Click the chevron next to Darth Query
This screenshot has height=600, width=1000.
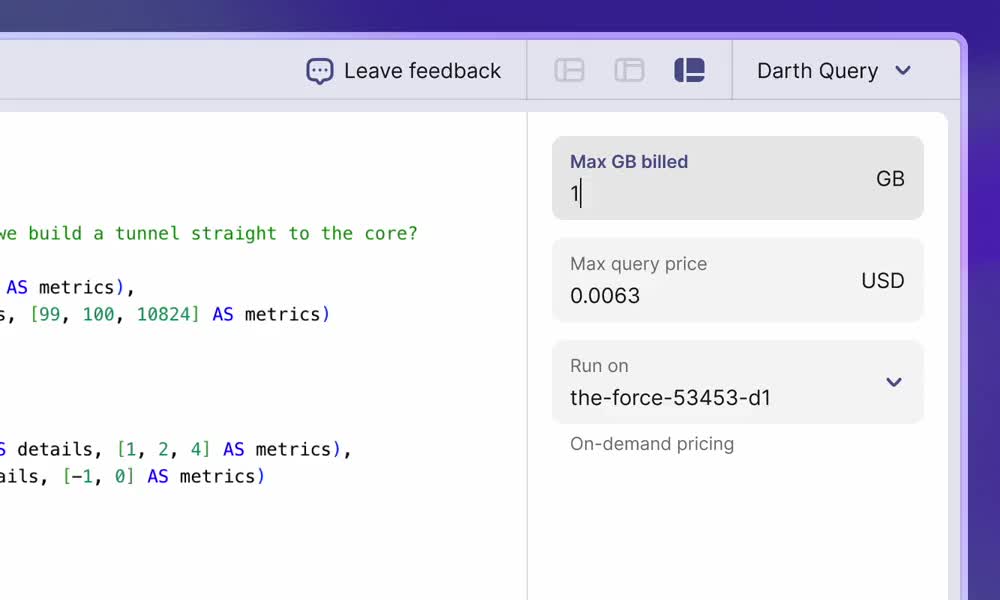pyautogui.click(x=903, y=71)
